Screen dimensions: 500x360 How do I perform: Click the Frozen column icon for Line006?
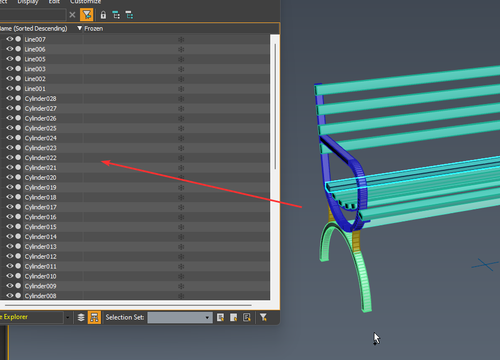coord(181,49)
